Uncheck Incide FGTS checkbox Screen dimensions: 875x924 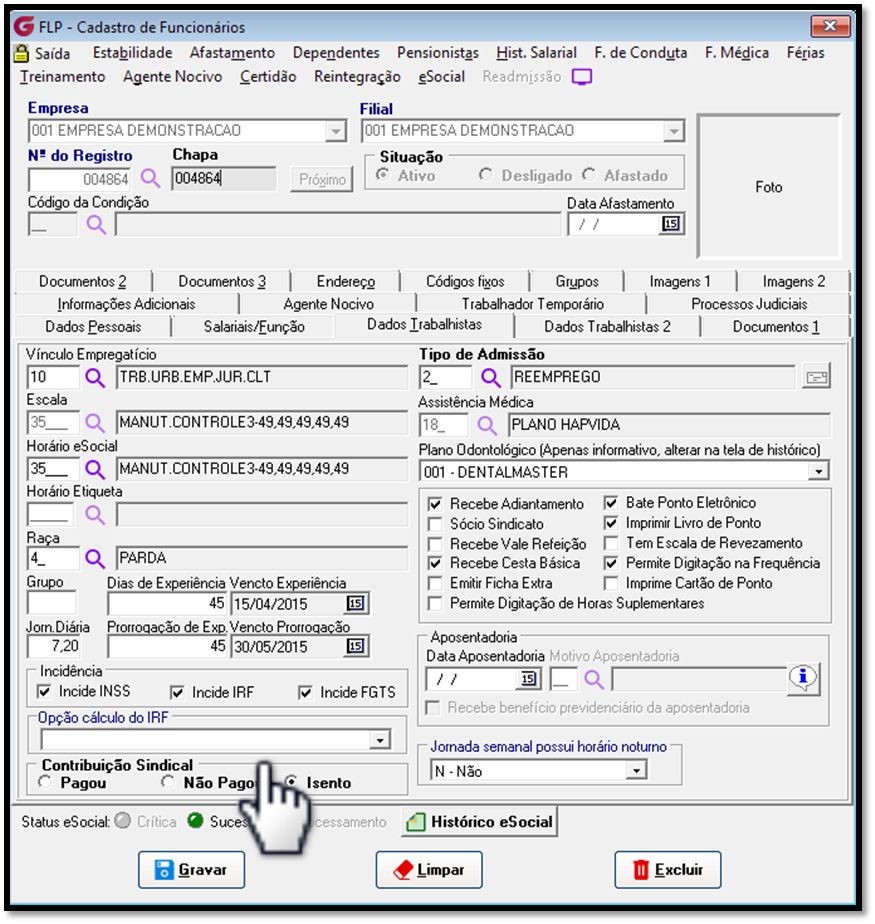(305, 692)
